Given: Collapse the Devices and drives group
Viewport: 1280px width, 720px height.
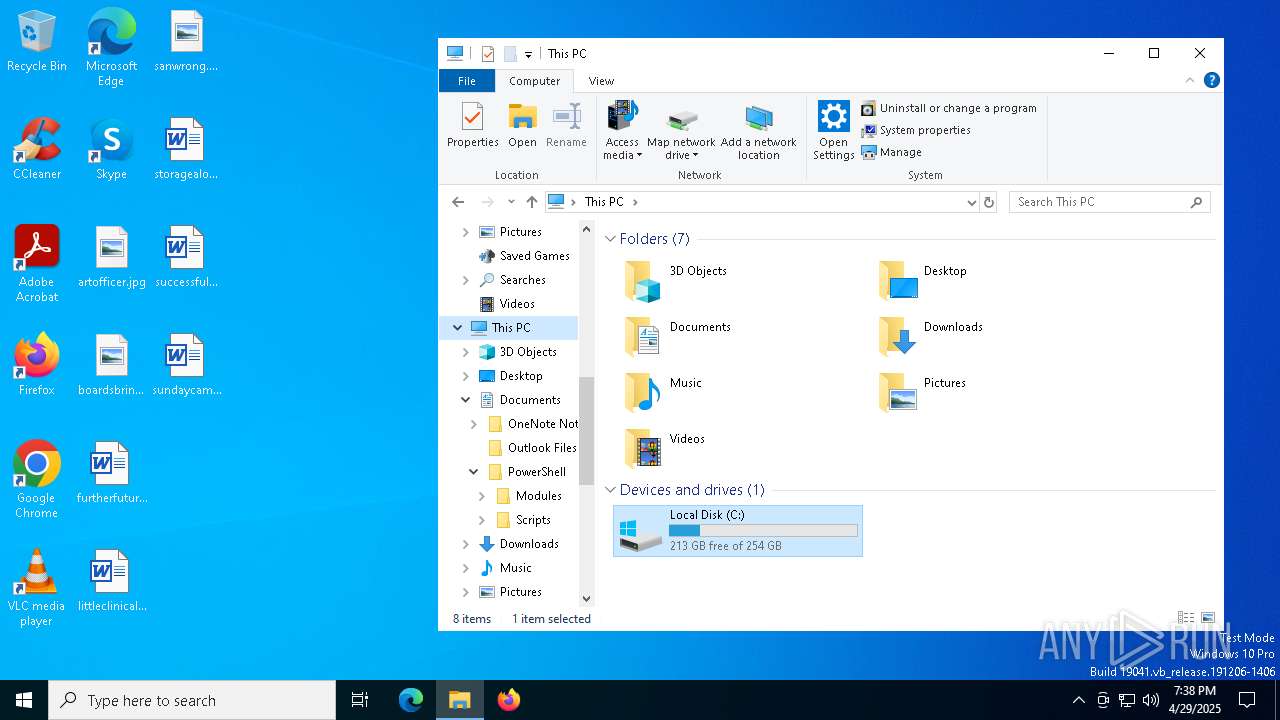Looking at the screenshot, I should pos(610,490).
